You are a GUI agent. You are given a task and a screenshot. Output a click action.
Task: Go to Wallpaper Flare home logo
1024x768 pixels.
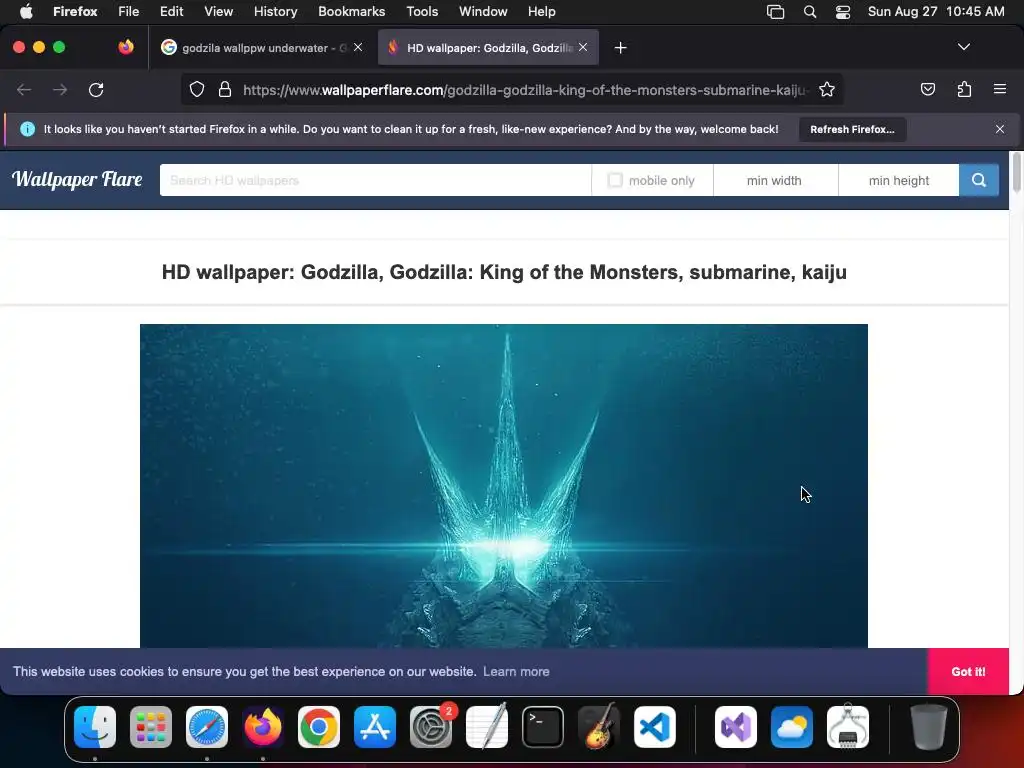[77, 180]
